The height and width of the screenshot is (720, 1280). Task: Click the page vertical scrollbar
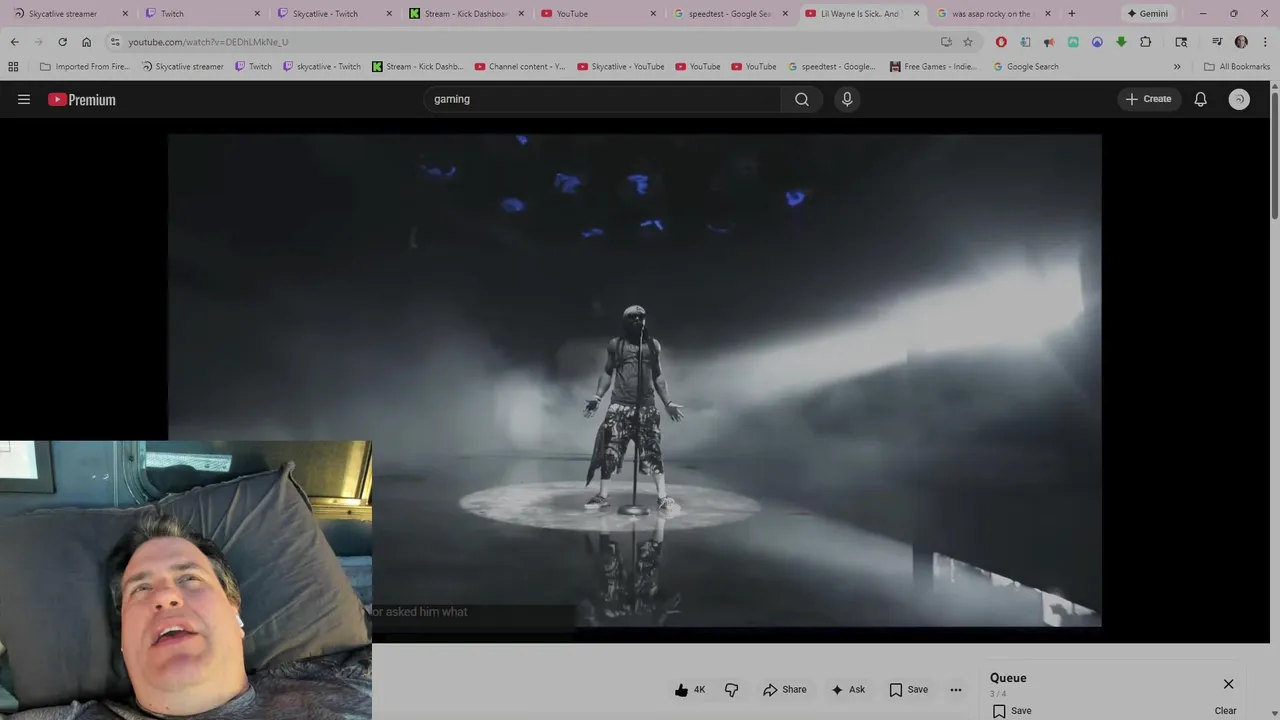[x=1274, y=155]
